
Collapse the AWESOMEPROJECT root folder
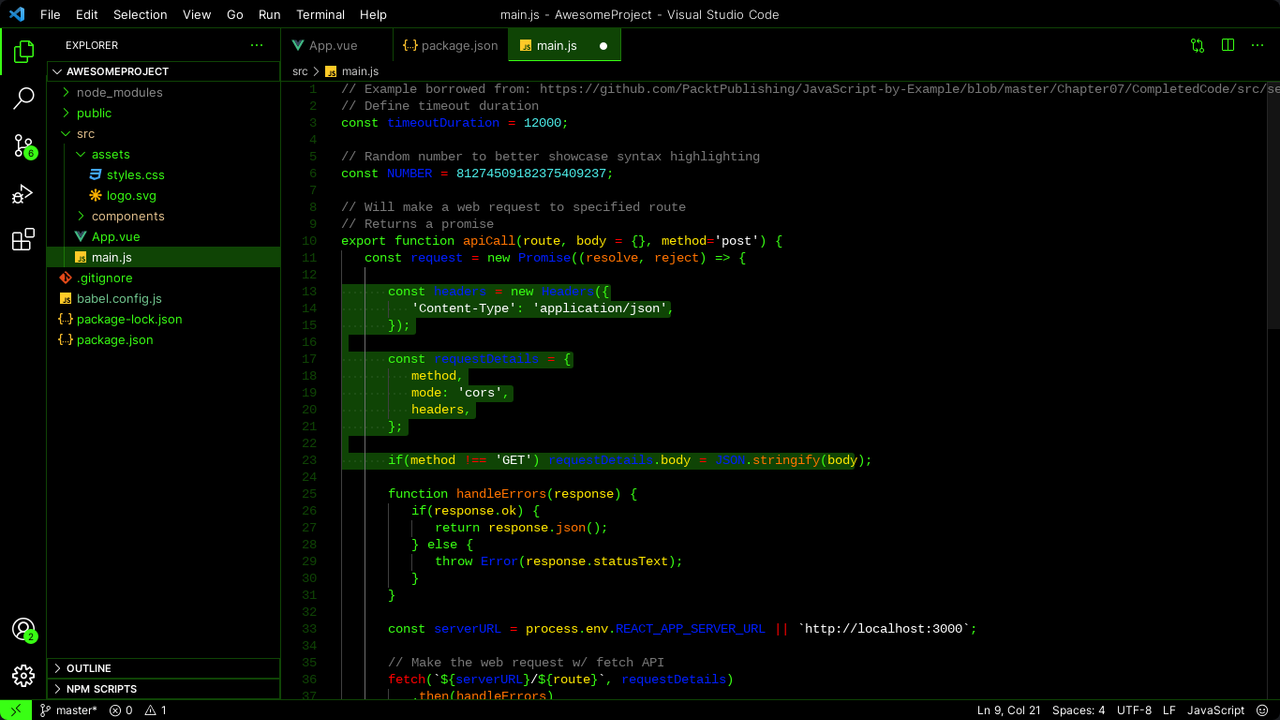(x=166, y=71)
